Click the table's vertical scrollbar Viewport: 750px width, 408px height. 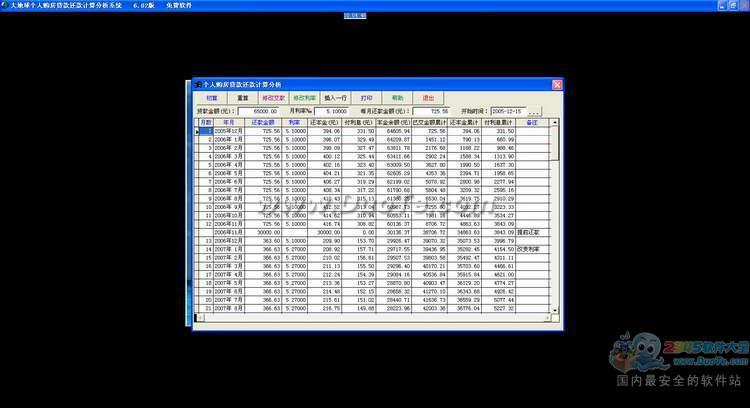point(555,220)
